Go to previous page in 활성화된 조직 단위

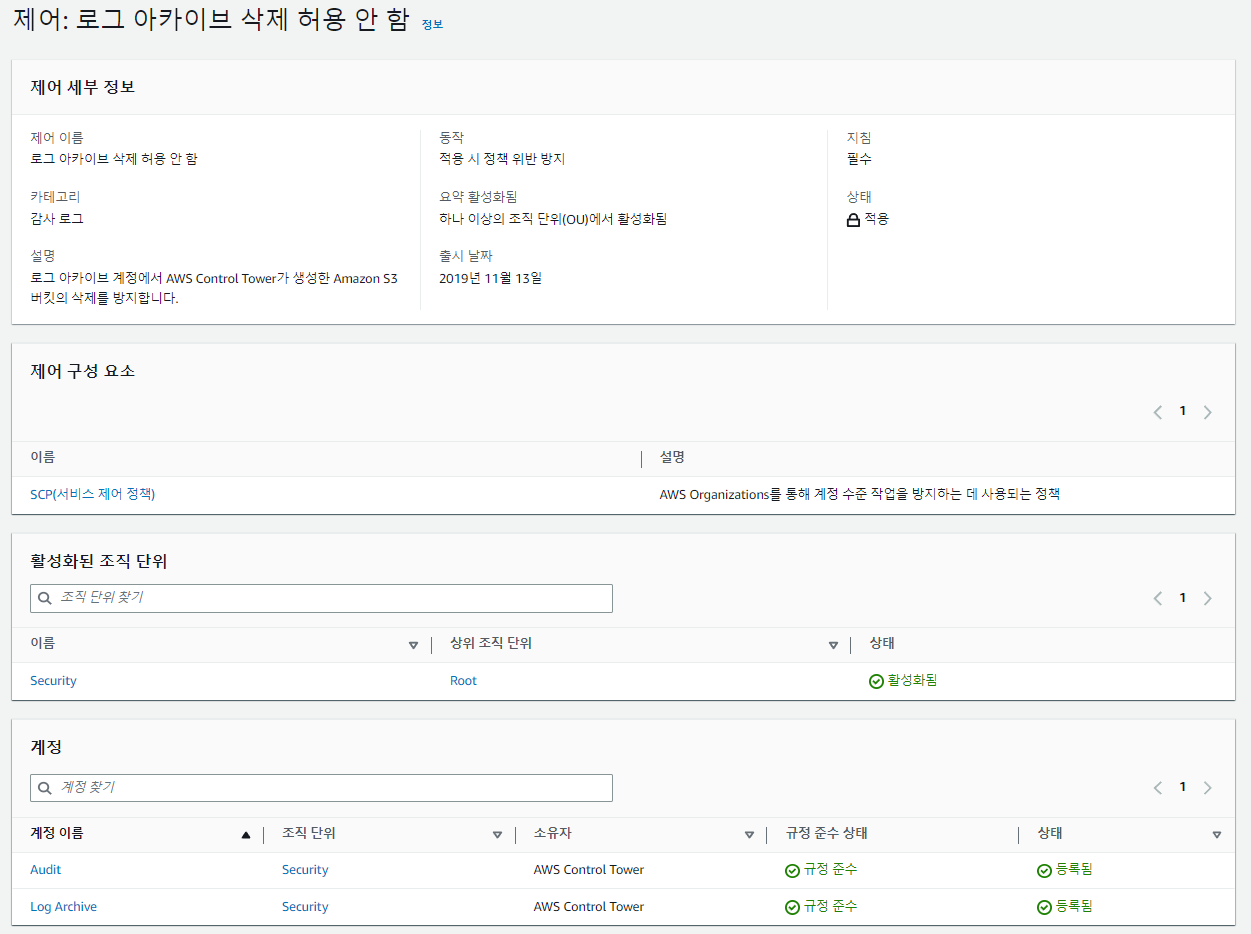click(1158, 598)
